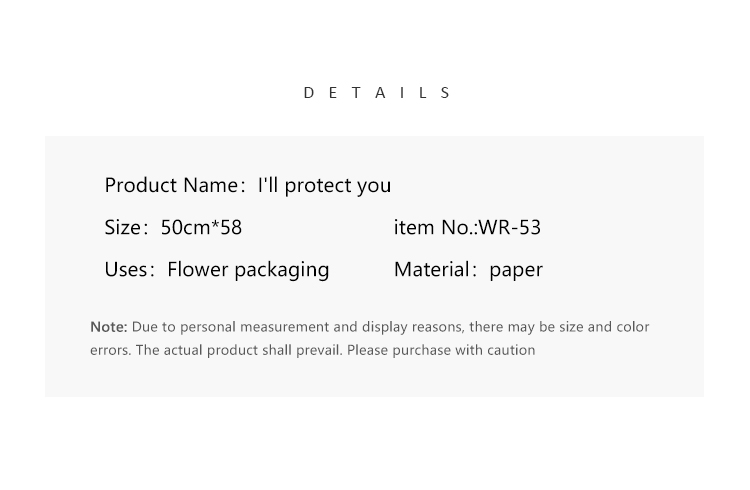Click Please purchase with caution text
This screenshot has height=490, width=750.
click(441, 350)
